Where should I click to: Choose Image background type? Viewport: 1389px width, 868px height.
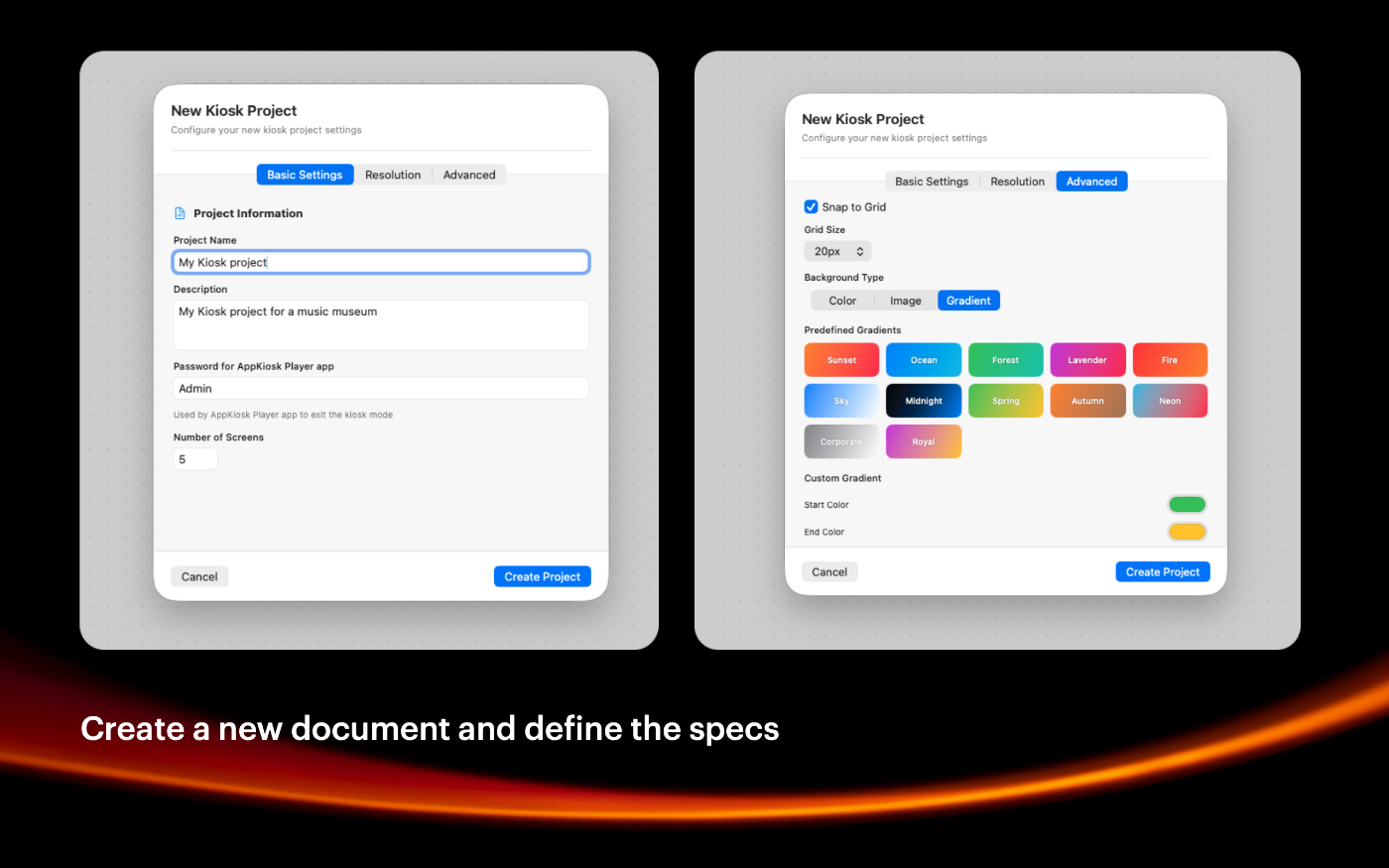(905, 301)
